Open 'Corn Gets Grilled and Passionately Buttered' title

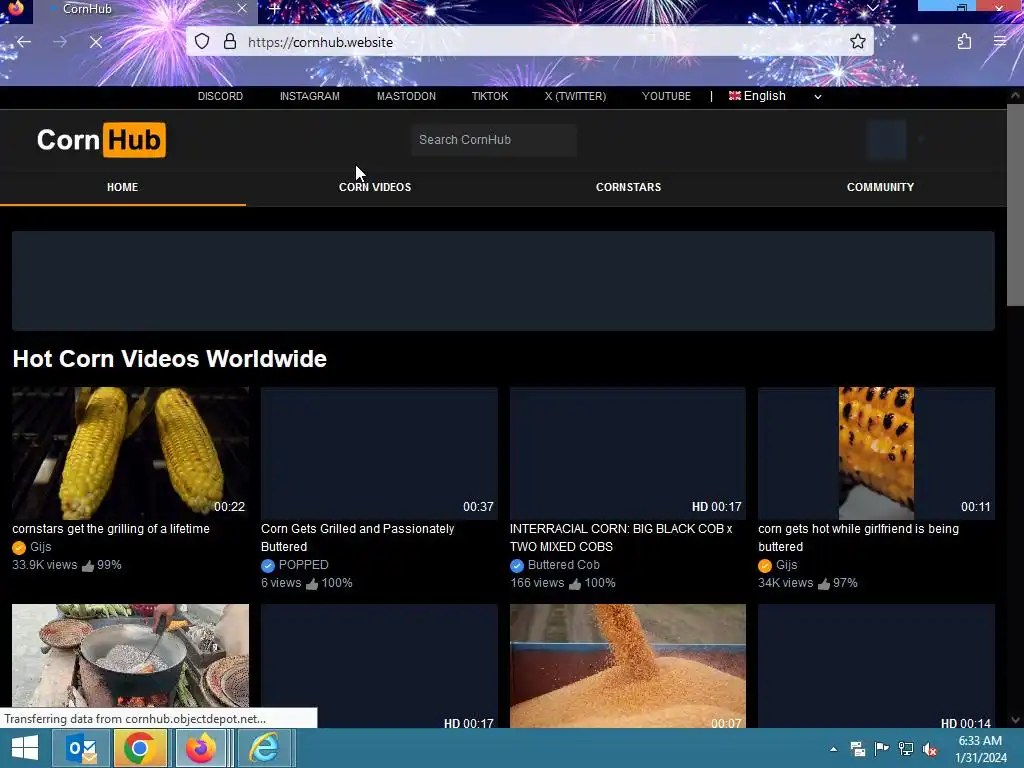(x=358, y=537)
